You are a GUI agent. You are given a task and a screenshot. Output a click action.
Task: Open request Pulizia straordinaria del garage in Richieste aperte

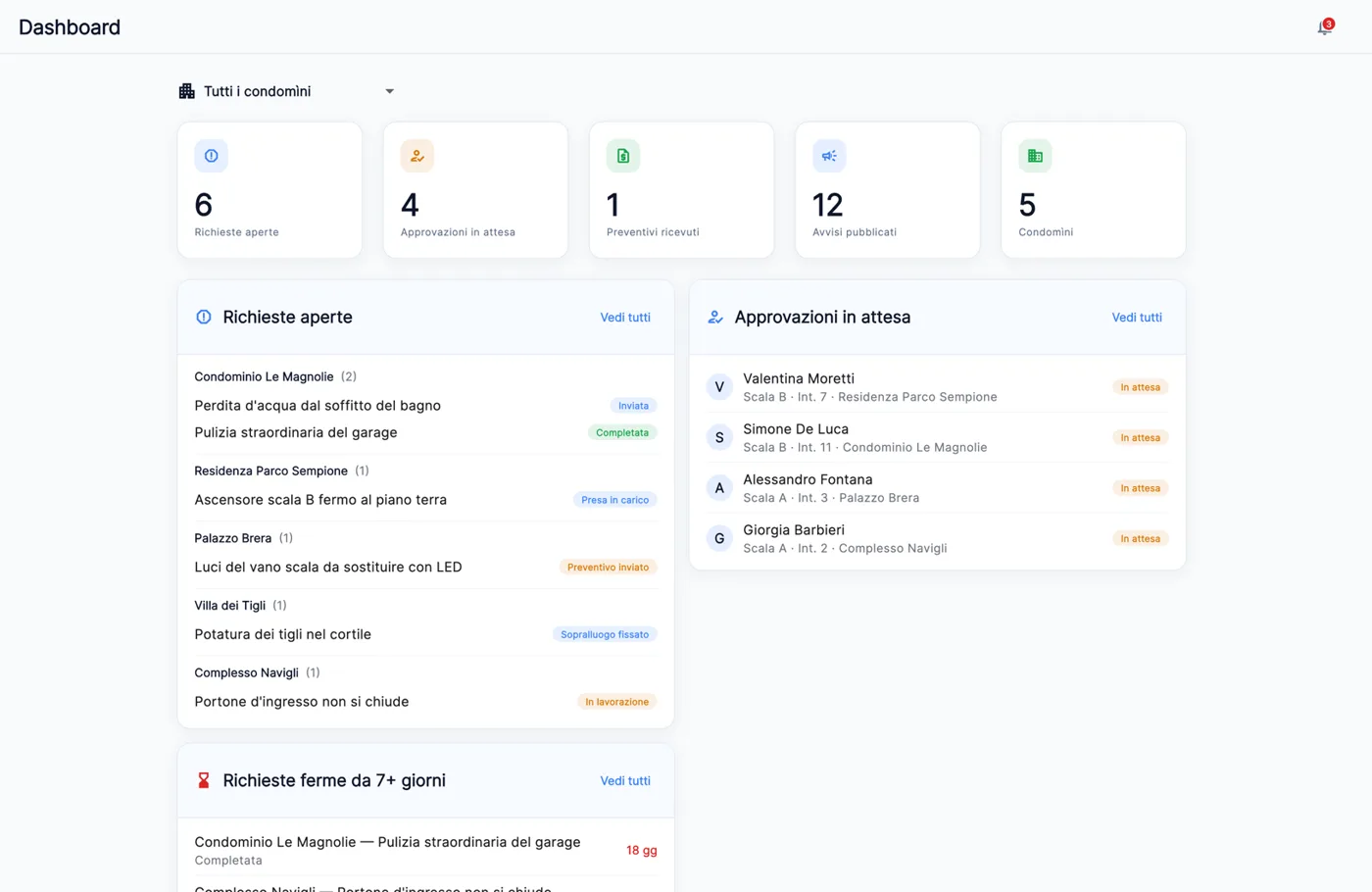425,432
